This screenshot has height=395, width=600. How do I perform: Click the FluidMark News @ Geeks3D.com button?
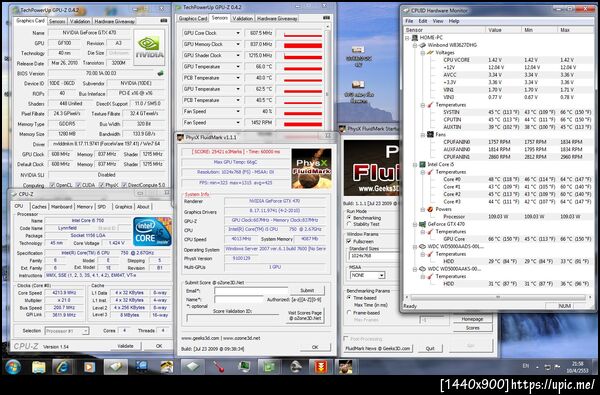coord(378,349)
